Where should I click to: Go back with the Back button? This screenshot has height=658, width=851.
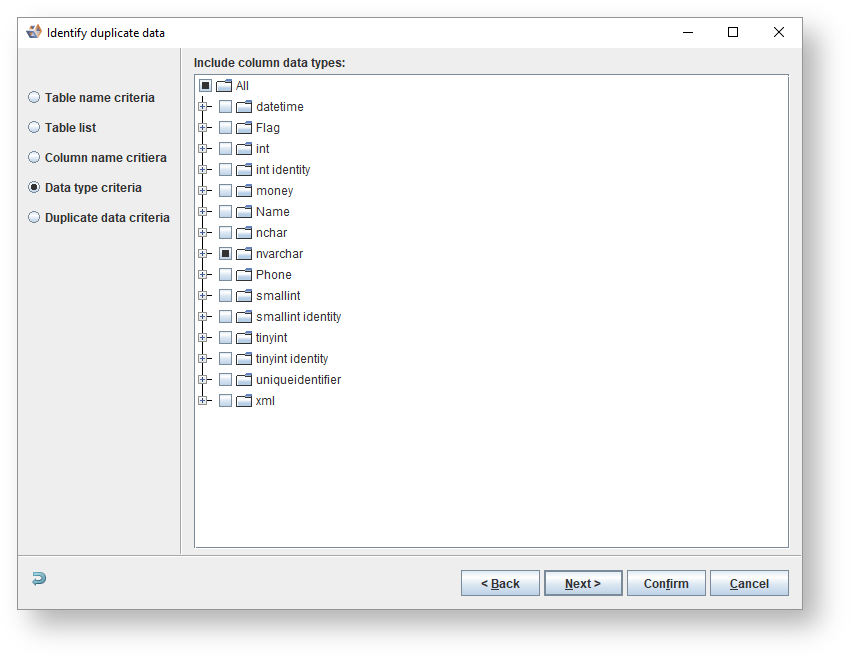500,583
